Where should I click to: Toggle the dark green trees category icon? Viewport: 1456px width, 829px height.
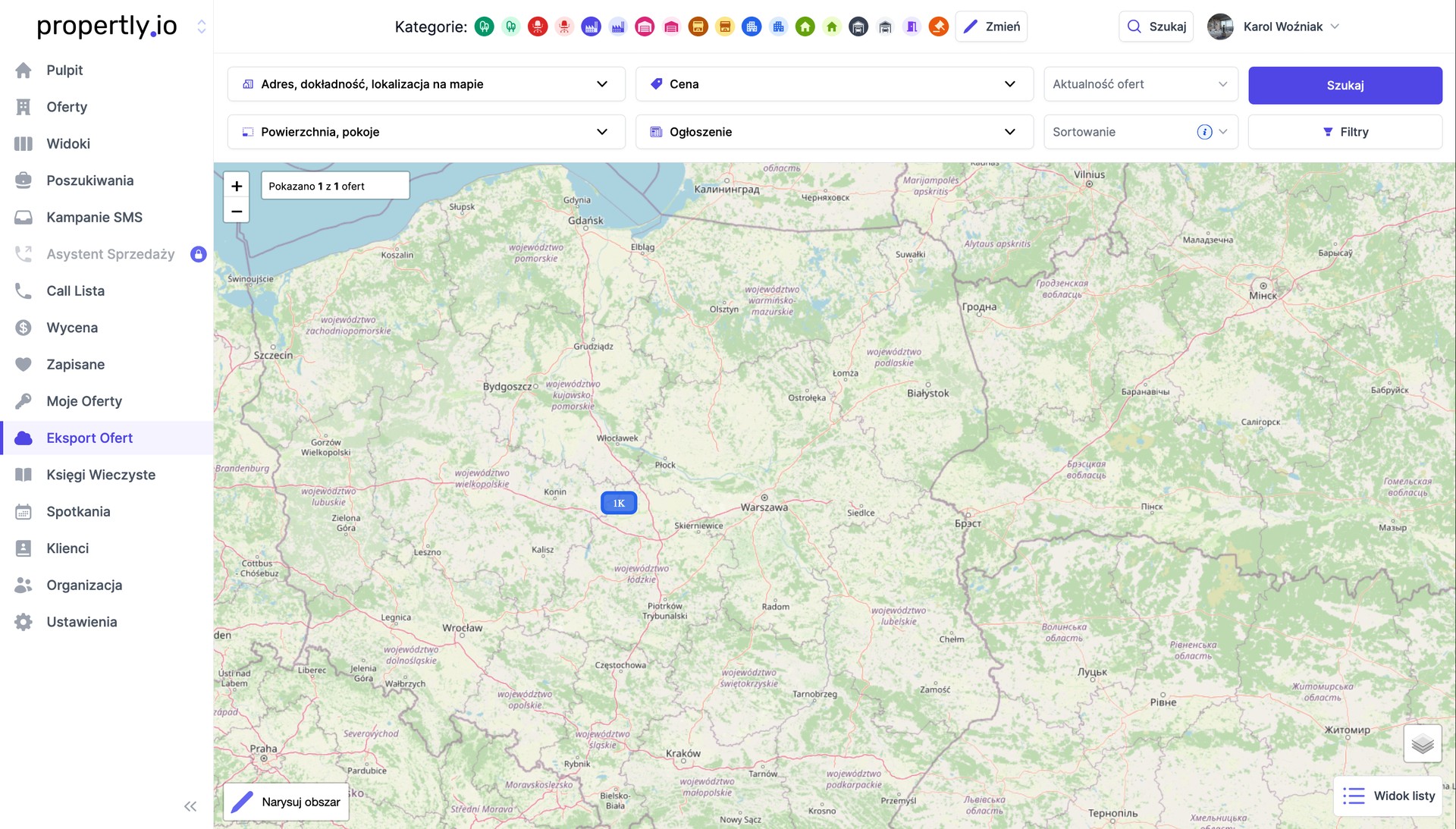point(484,27)
